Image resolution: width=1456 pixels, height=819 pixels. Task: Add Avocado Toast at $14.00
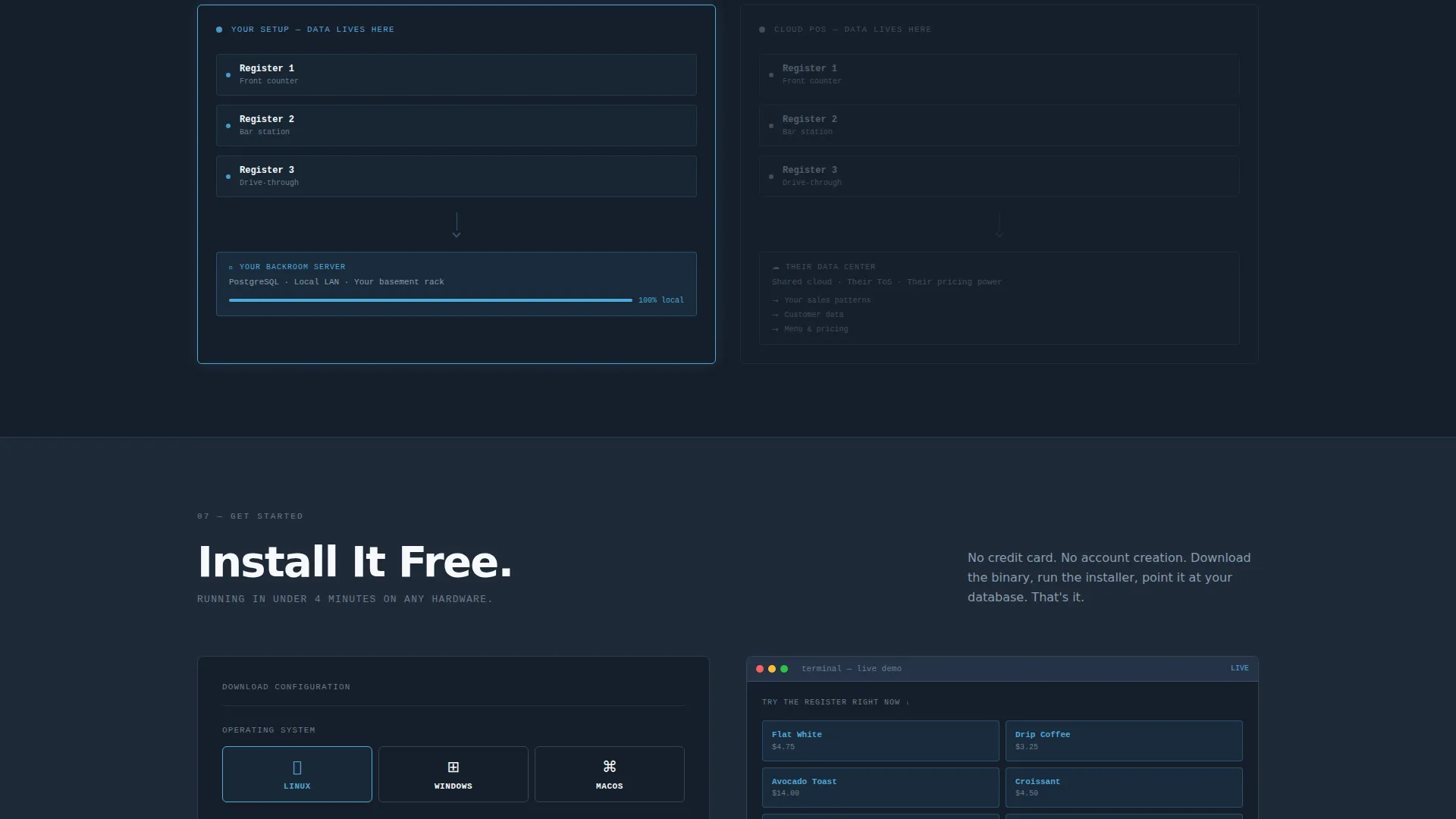pos(880,787)
